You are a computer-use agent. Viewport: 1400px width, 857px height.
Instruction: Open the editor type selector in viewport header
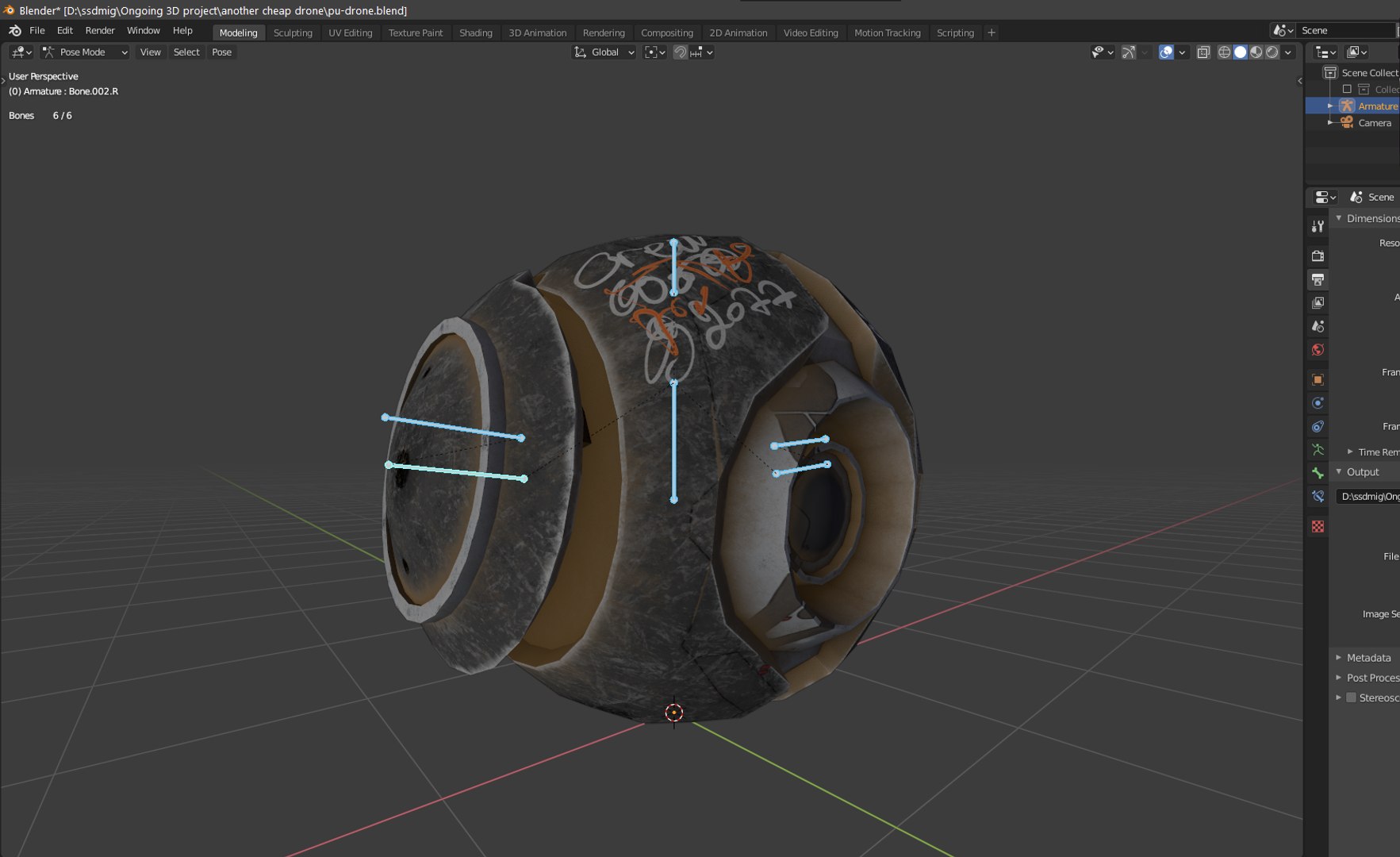click(x=21, y=52)
